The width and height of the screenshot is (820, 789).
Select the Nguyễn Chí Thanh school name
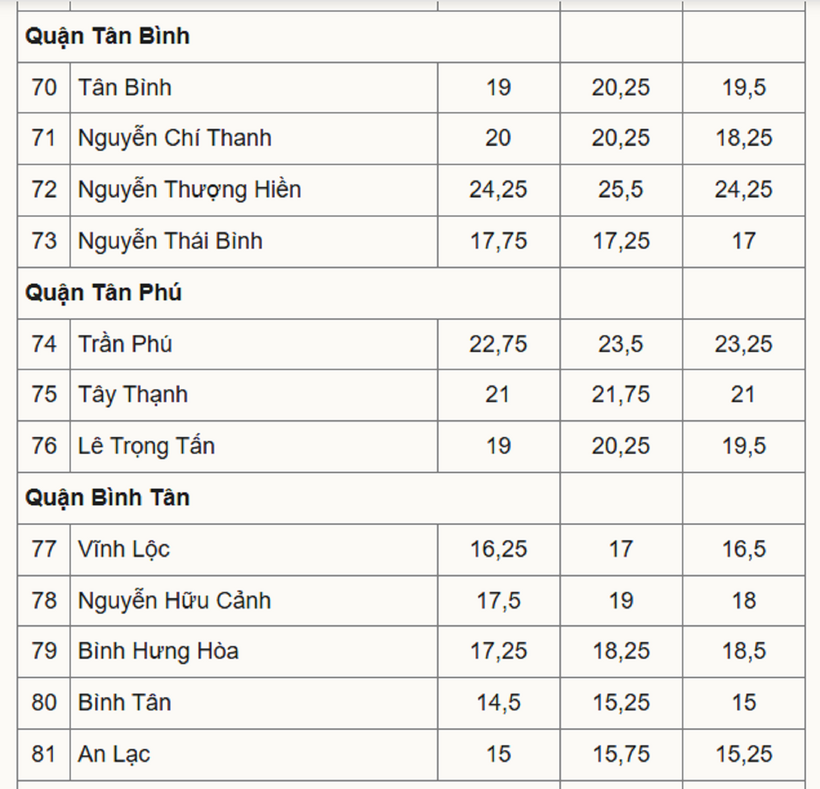(174, 138)
